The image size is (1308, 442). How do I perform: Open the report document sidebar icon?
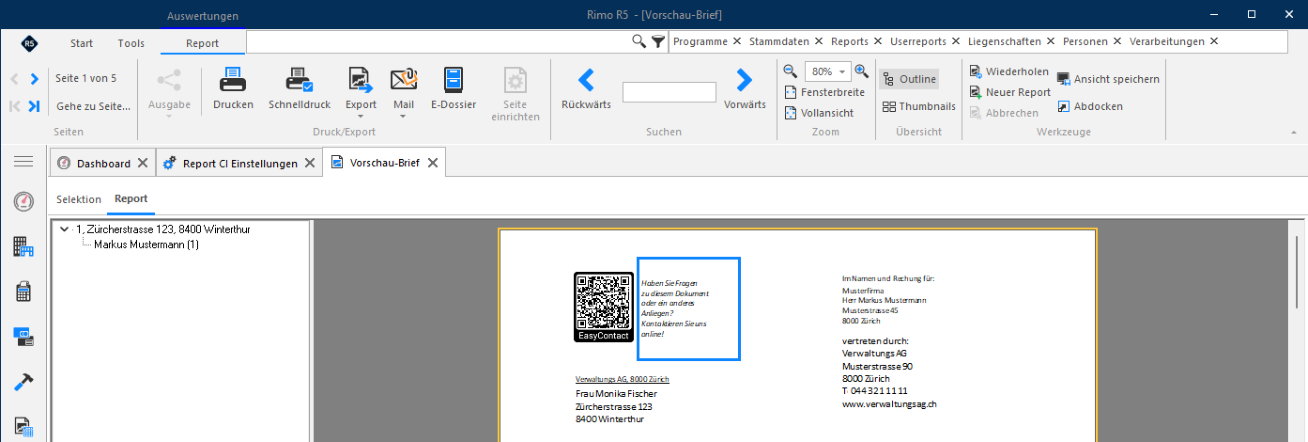pos(23,427)
